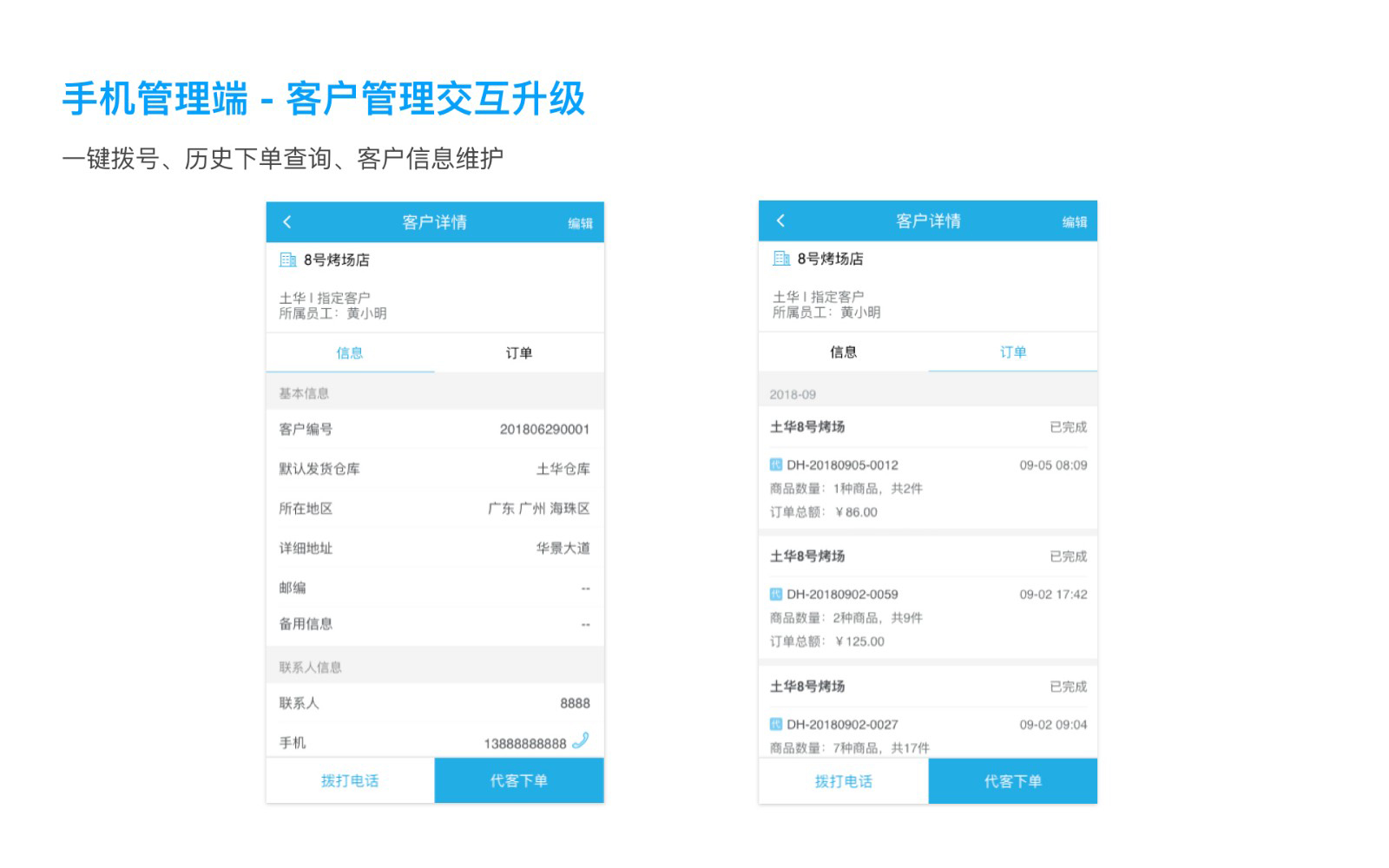Click the badge icon before DH-20180902-0059
Viewport: 1389px width, 868px height.
pyautogui.click(x=776, y=595)
